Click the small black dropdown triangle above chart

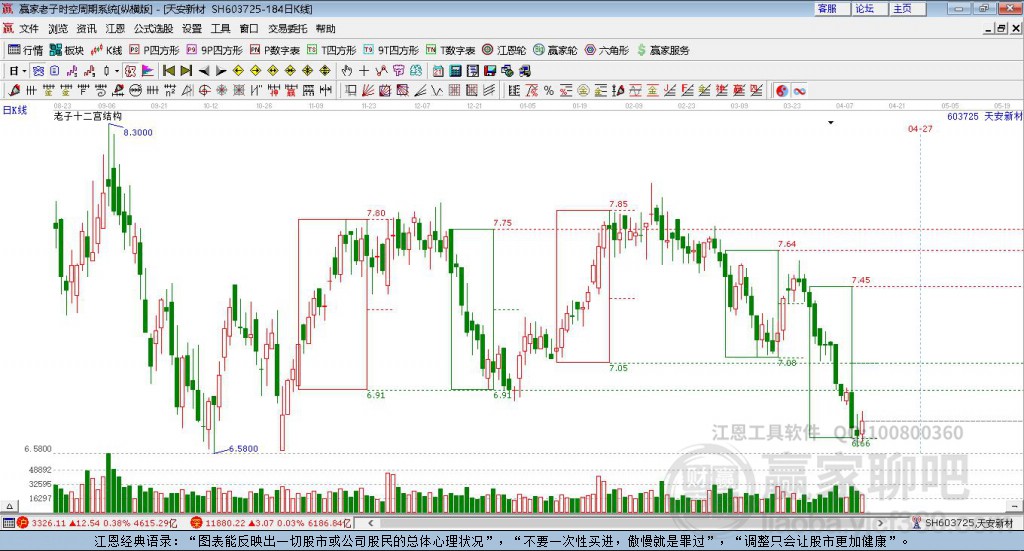tap(831, 123)
